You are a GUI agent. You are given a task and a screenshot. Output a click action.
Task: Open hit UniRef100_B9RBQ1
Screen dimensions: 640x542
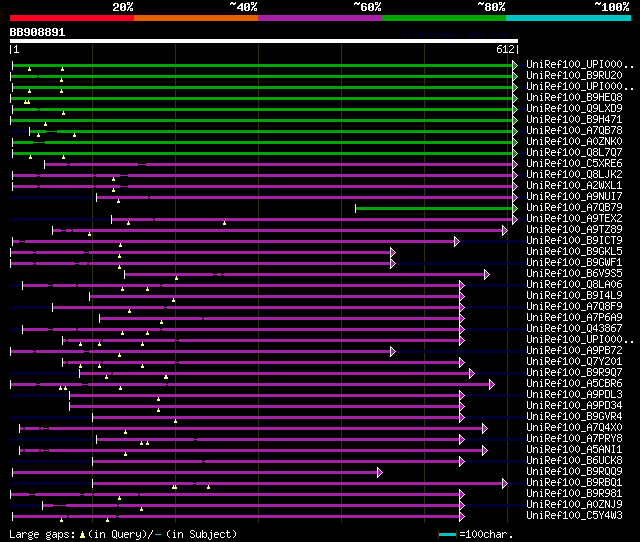[574, 483]
